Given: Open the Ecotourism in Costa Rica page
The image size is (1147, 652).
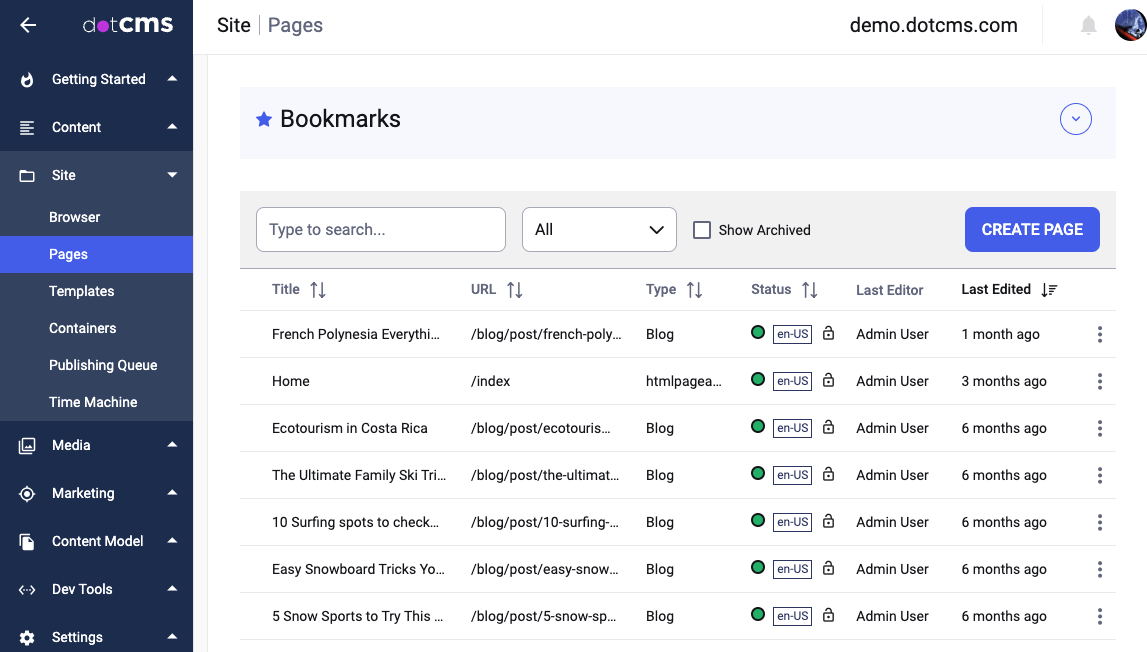Looking at the screenshot, I should coord(350,428).
